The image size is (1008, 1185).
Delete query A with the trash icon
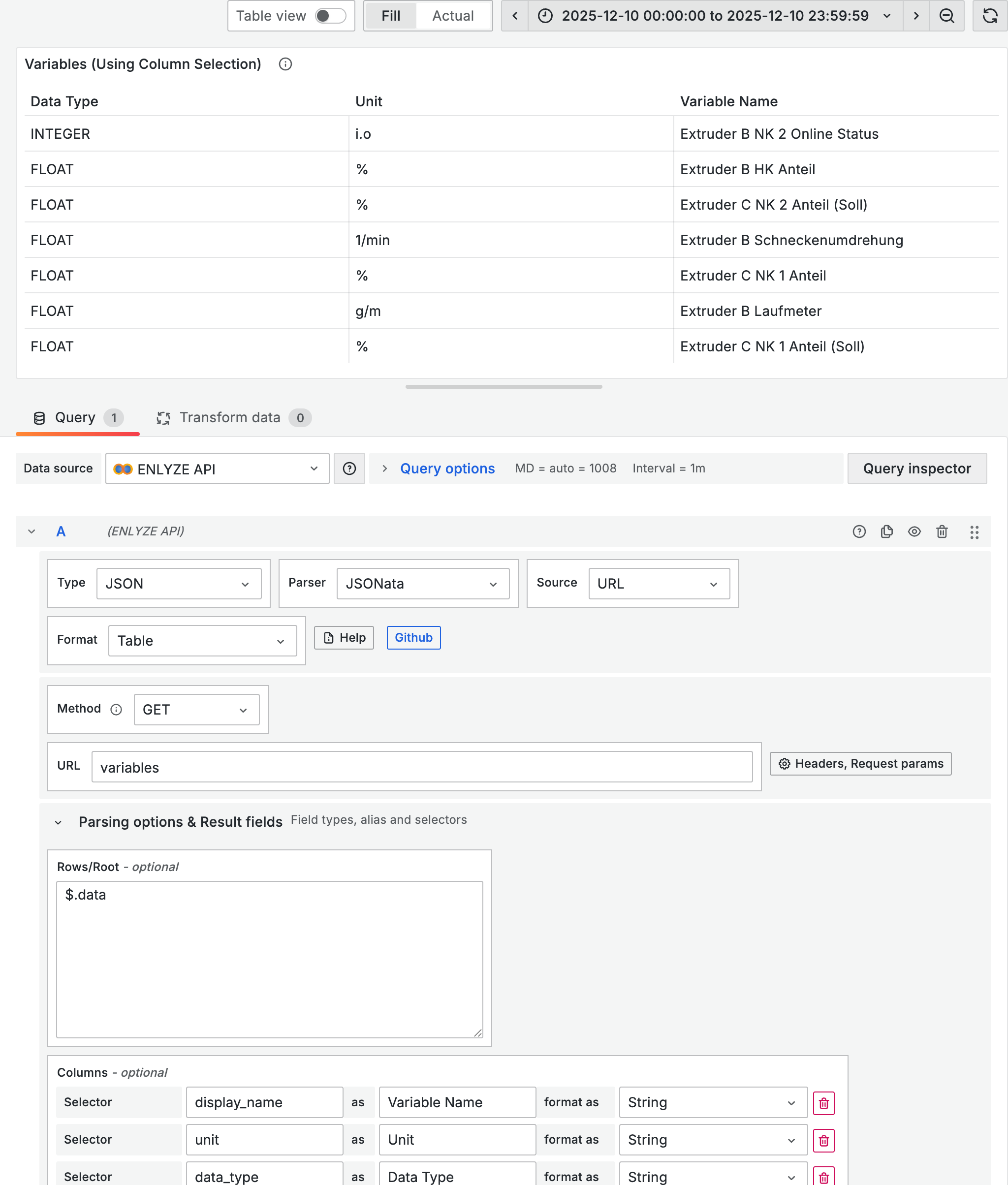click(x=942, y=531)
